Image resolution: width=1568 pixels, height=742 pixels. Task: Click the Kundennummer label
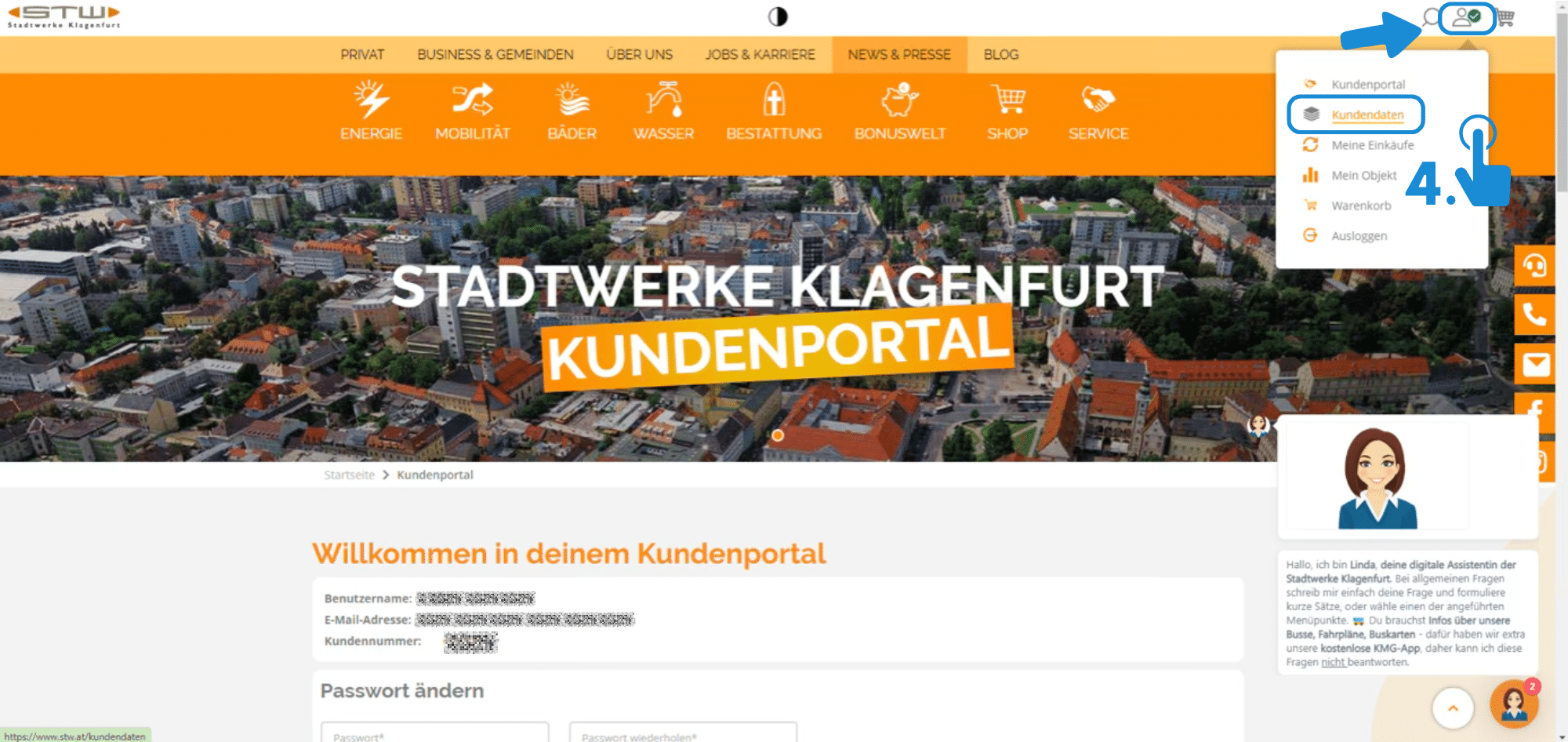[372, 641]
